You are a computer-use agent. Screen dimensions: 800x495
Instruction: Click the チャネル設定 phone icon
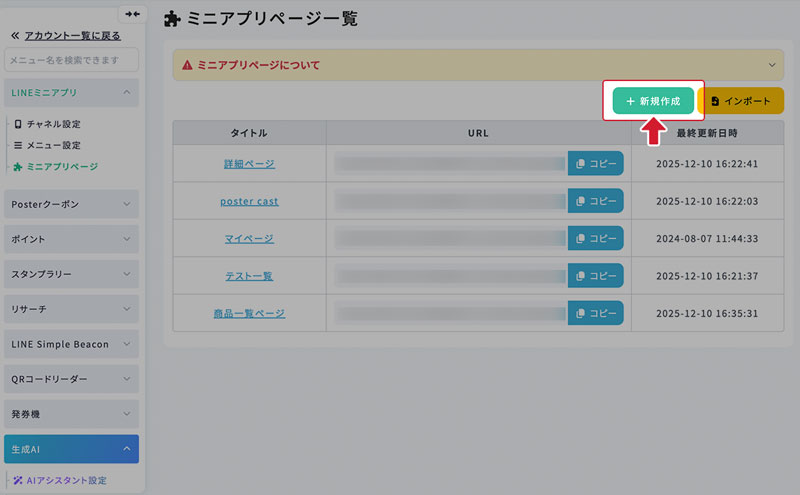click(x=18, y=124)
